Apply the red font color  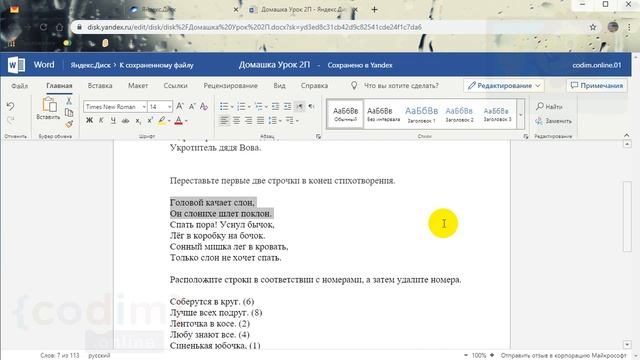coord(179,120)
